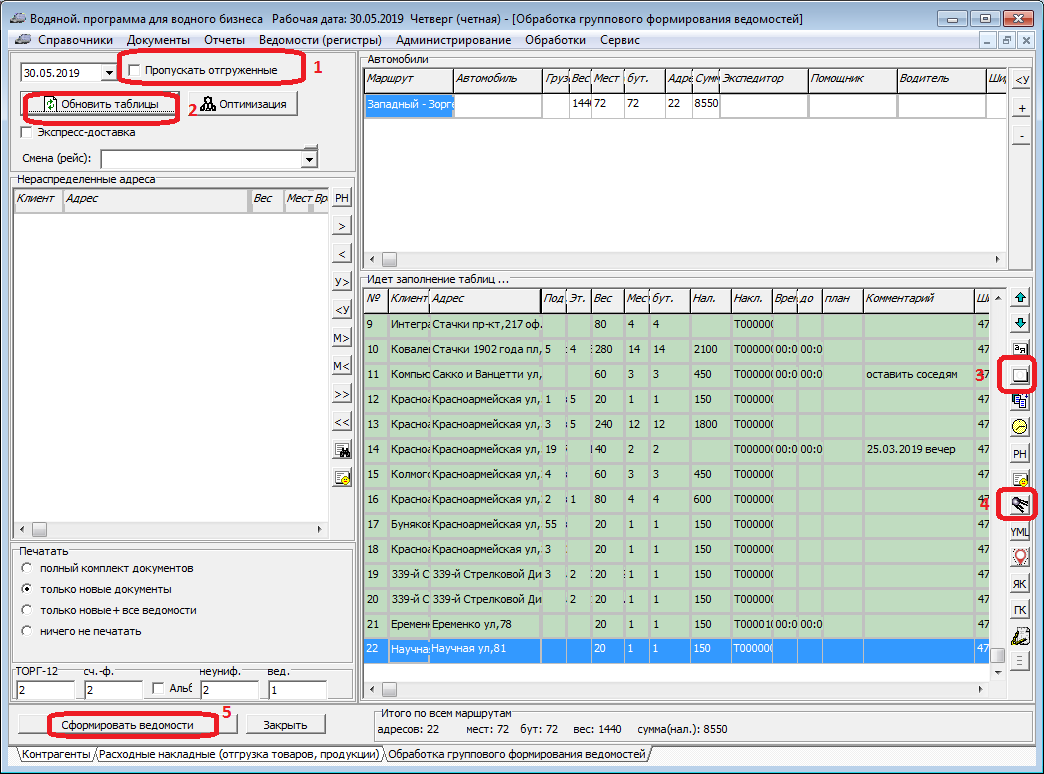Click the yellow clock icon
1044x774 pixels.
pyautogui.click(x=1020, y=427)
